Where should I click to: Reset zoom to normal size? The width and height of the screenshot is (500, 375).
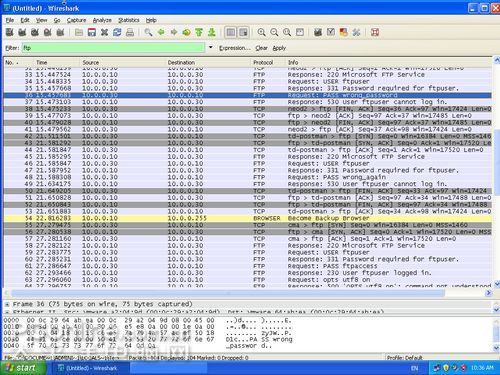tap(287, 32)
